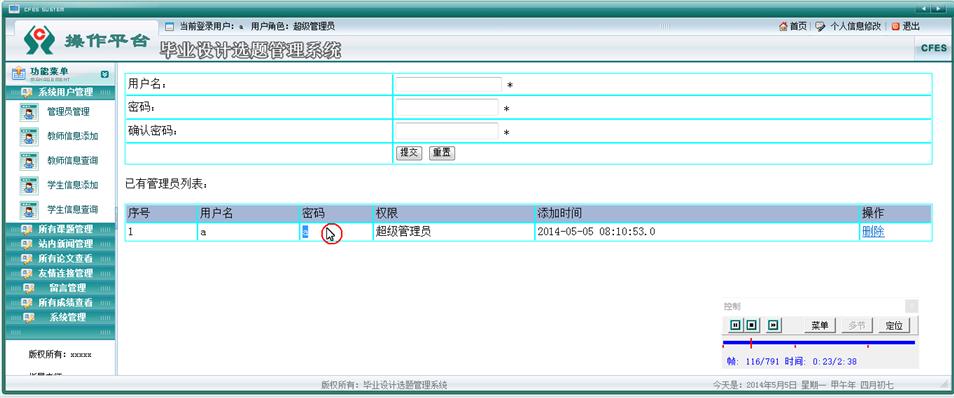Open 管理员管理 from the sidebar
The image size is (954, 398).
pyautogui.click(x=68, y=112)
